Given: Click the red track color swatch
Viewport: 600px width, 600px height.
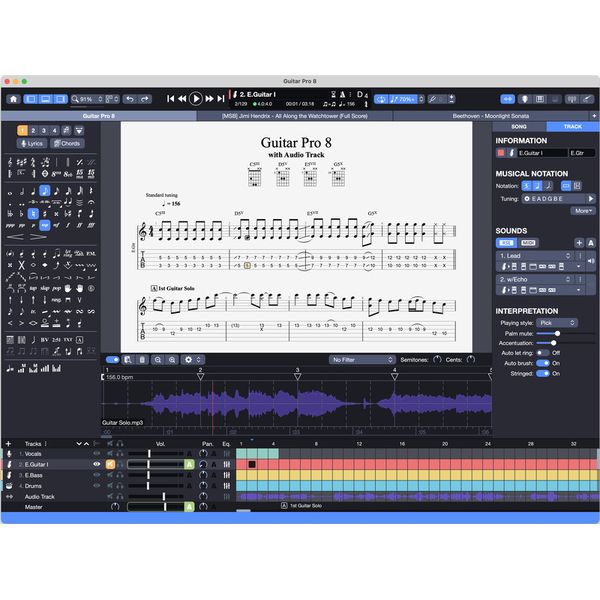Looking at the screenshot, I should [x=501, y=153].
